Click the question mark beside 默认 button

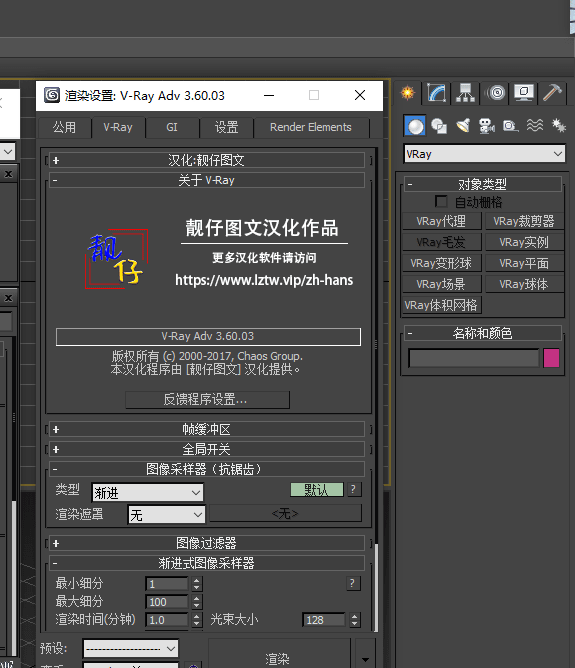353,489
